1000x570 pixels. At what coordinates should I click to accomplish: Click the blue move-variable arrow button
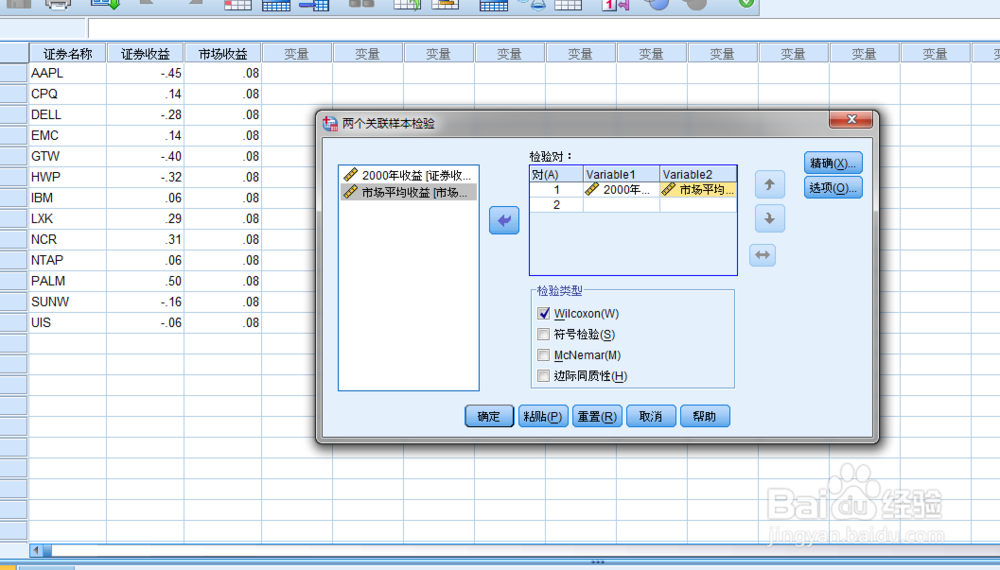[504, 221]
